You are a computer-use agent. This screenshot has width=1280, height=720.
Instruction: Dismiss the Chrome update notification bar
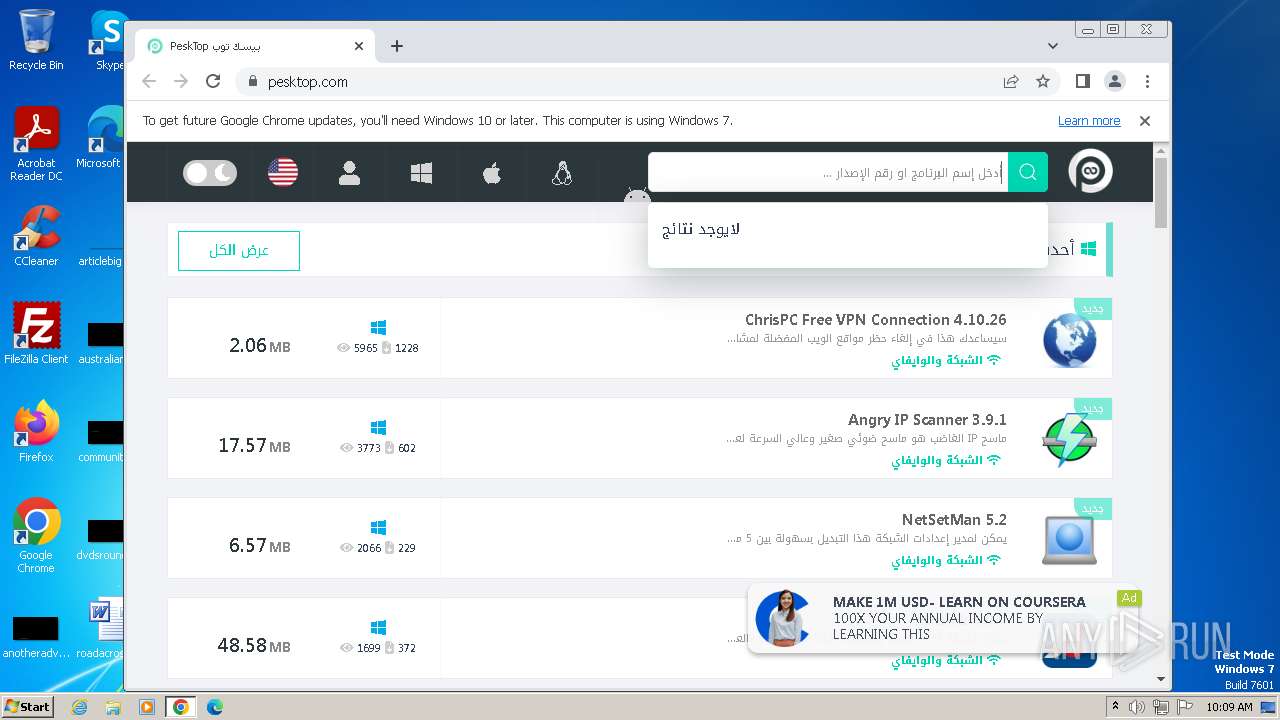tap(1145, 121)
